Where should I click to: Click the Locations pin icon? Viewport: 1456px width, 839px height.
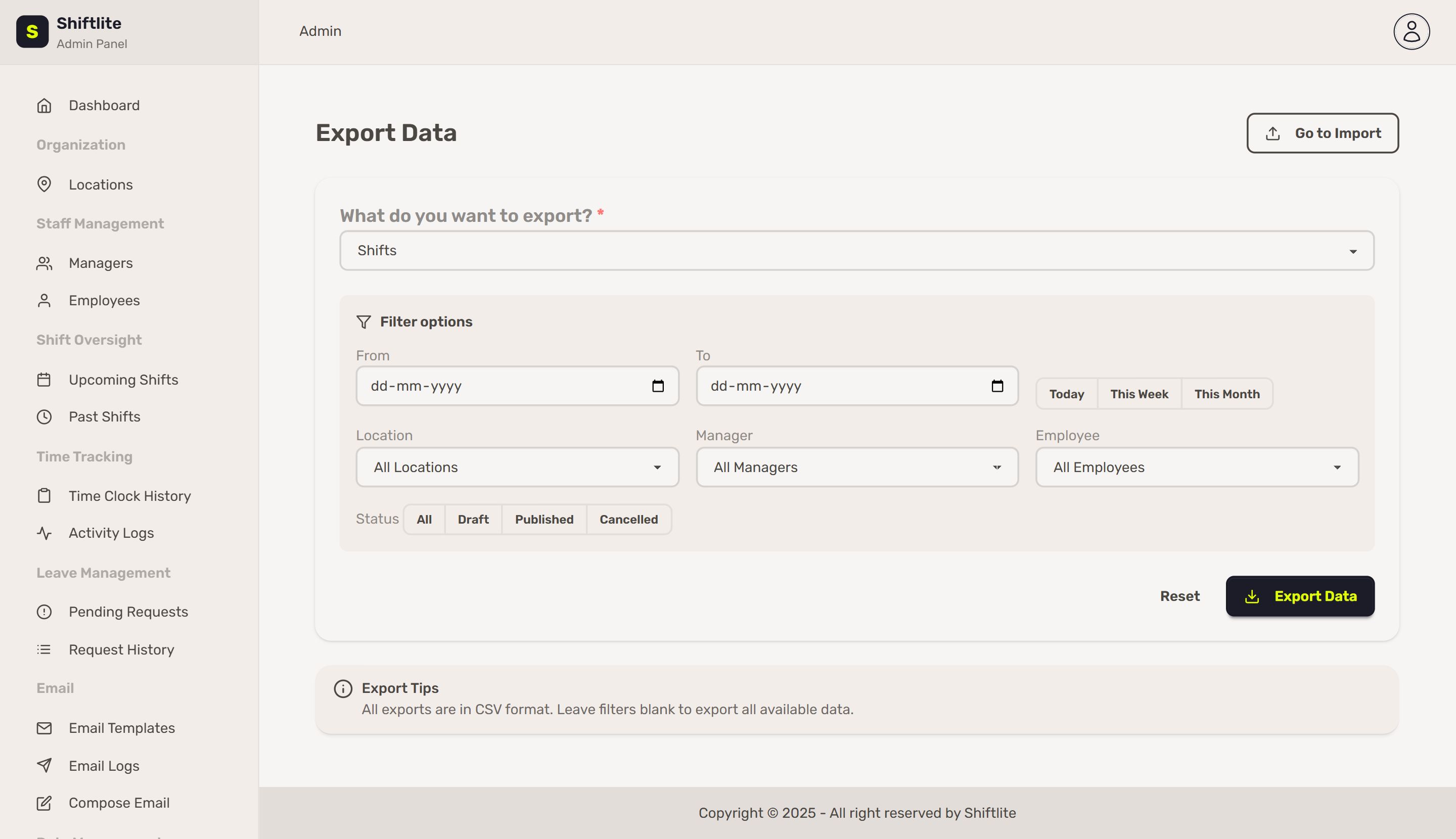coord(44,184)
